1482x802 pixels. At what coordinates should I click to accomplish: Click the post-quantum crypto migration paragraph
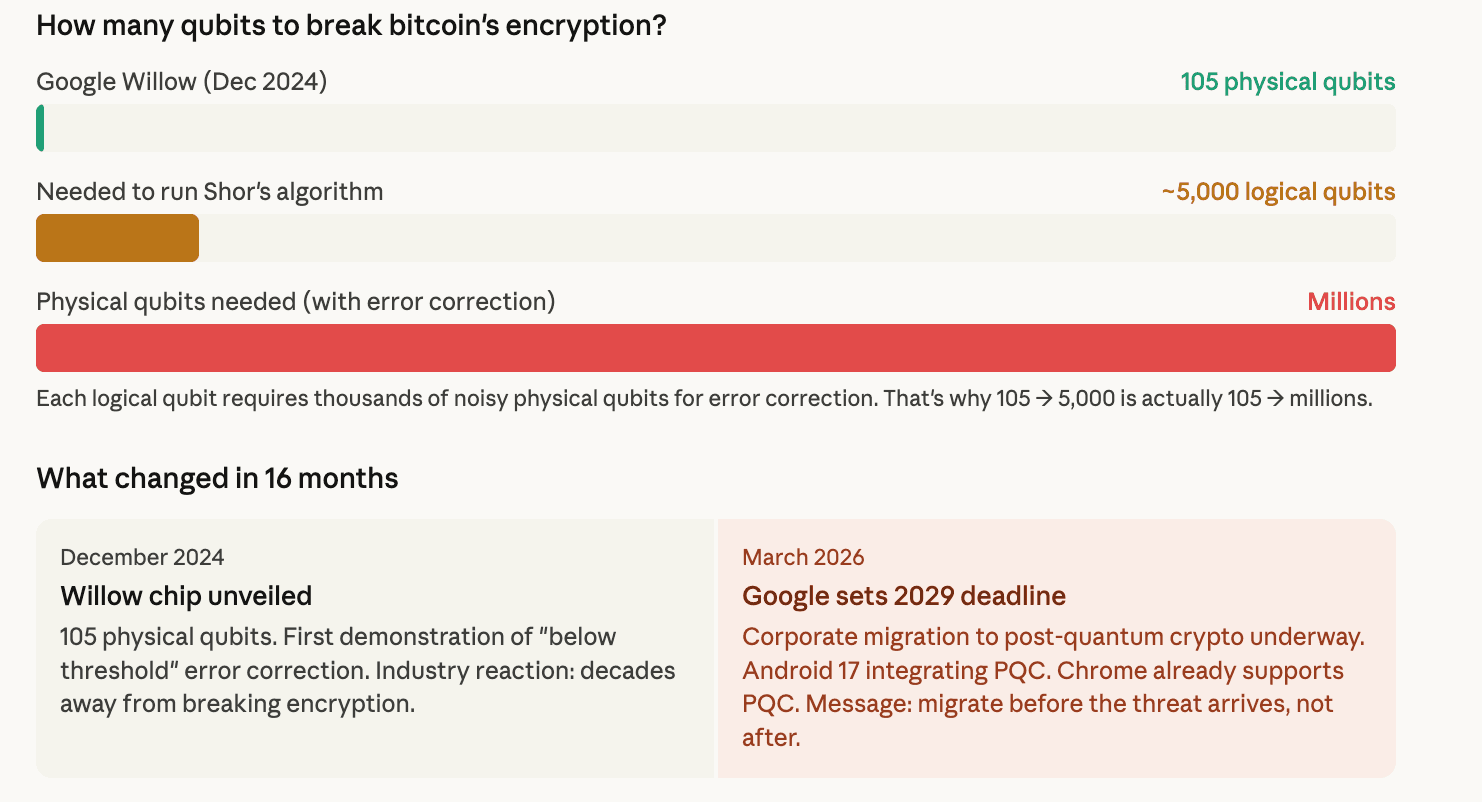tap(1053, 687)
